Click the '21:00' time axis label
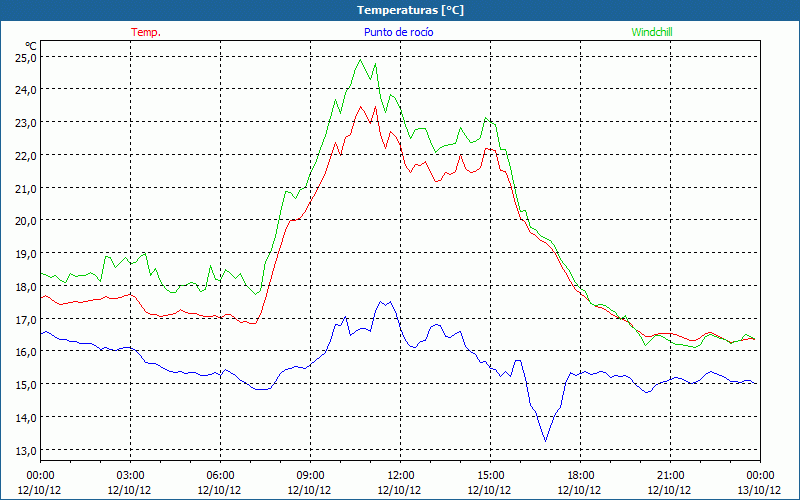 (670, 476)
